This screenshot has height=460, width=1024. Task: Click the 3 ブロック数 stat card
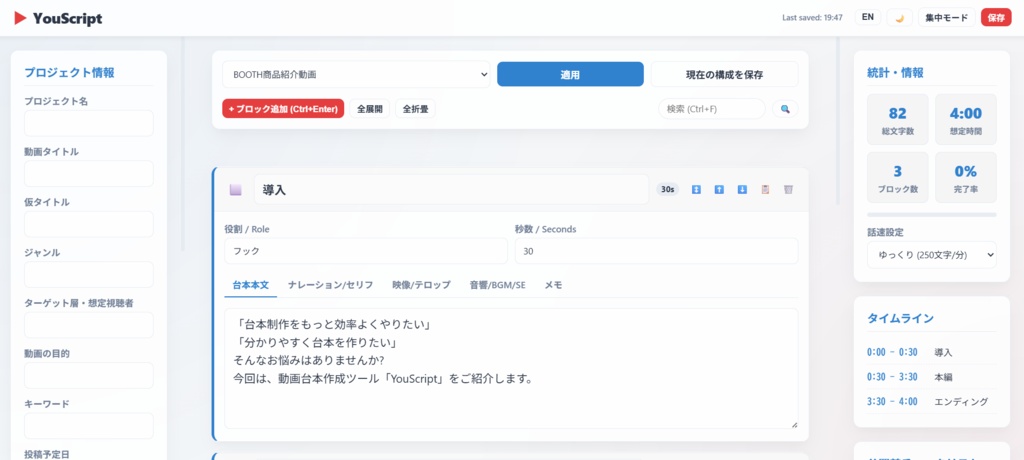coord(897,178)
